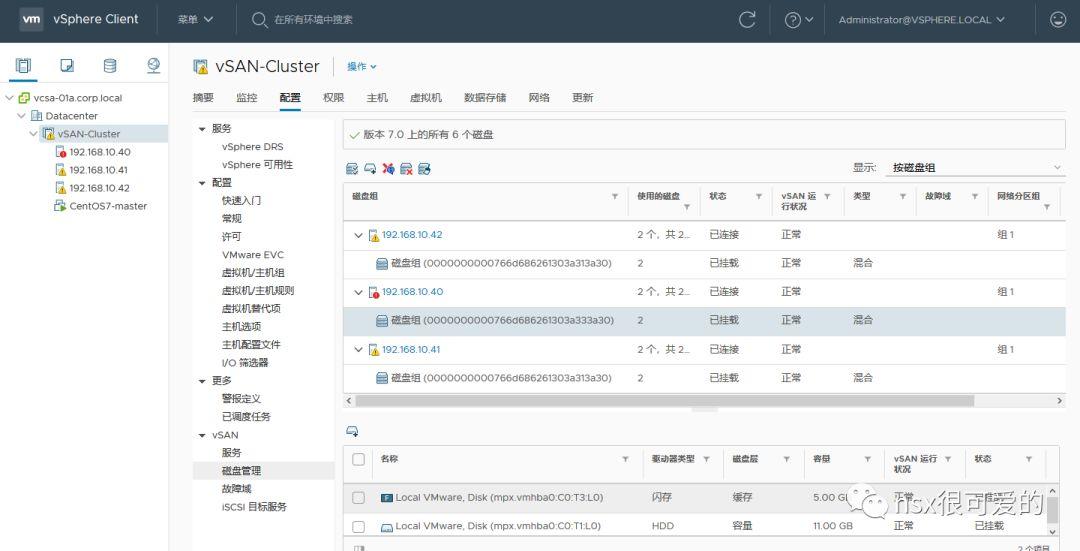Open the smiley feedback icon
1080x551 pixels.
pyautogui.click(x=1057, y=20)
